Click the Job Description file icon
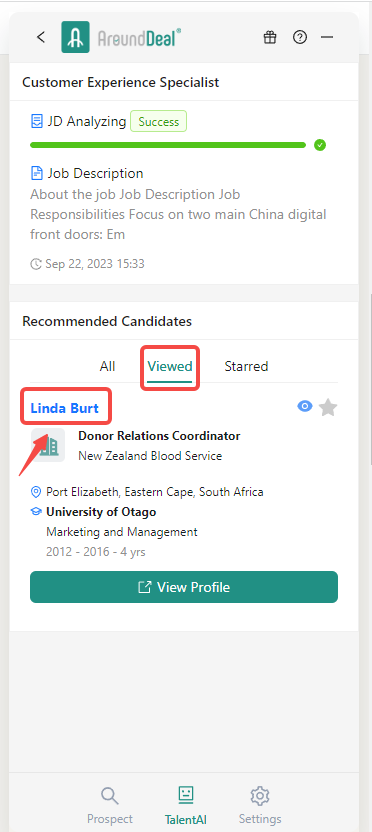This screenshot has width=372, height=832. tap(37, 173)
